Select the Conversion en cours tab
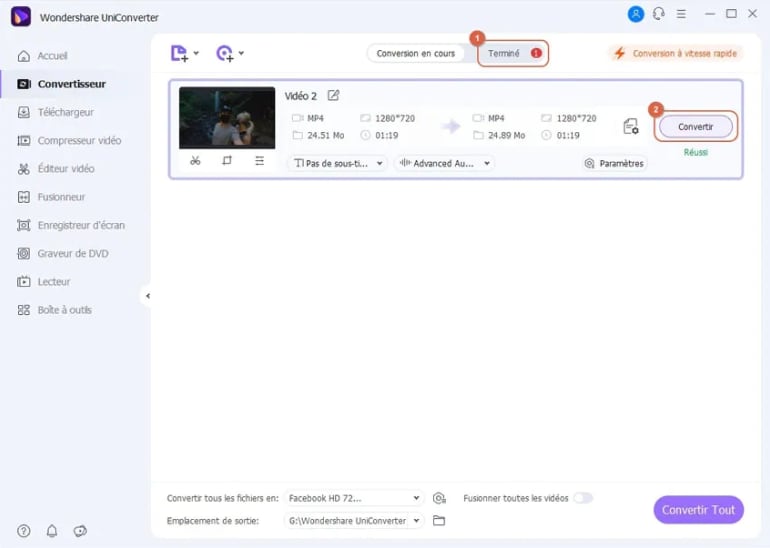This screenshot has height=548, width=770. pyautogui.click(x=415, y=53)
